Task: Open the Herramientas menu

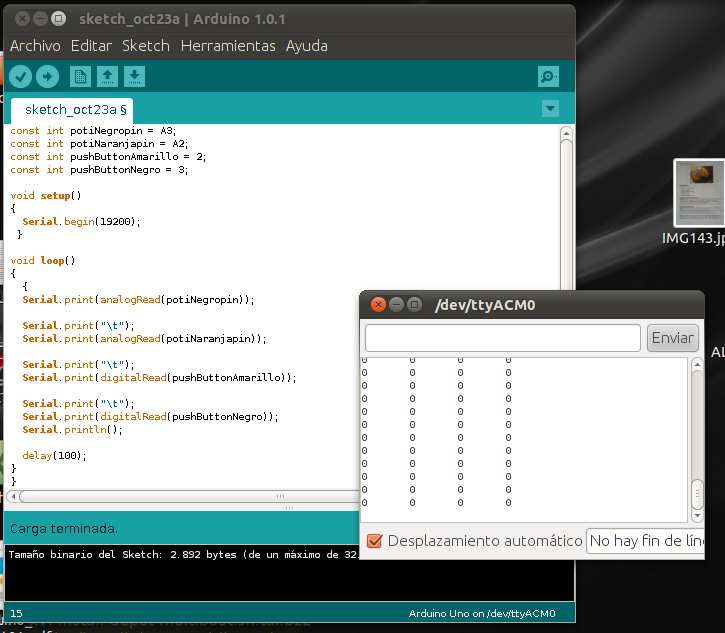Action: pos(228,46)
